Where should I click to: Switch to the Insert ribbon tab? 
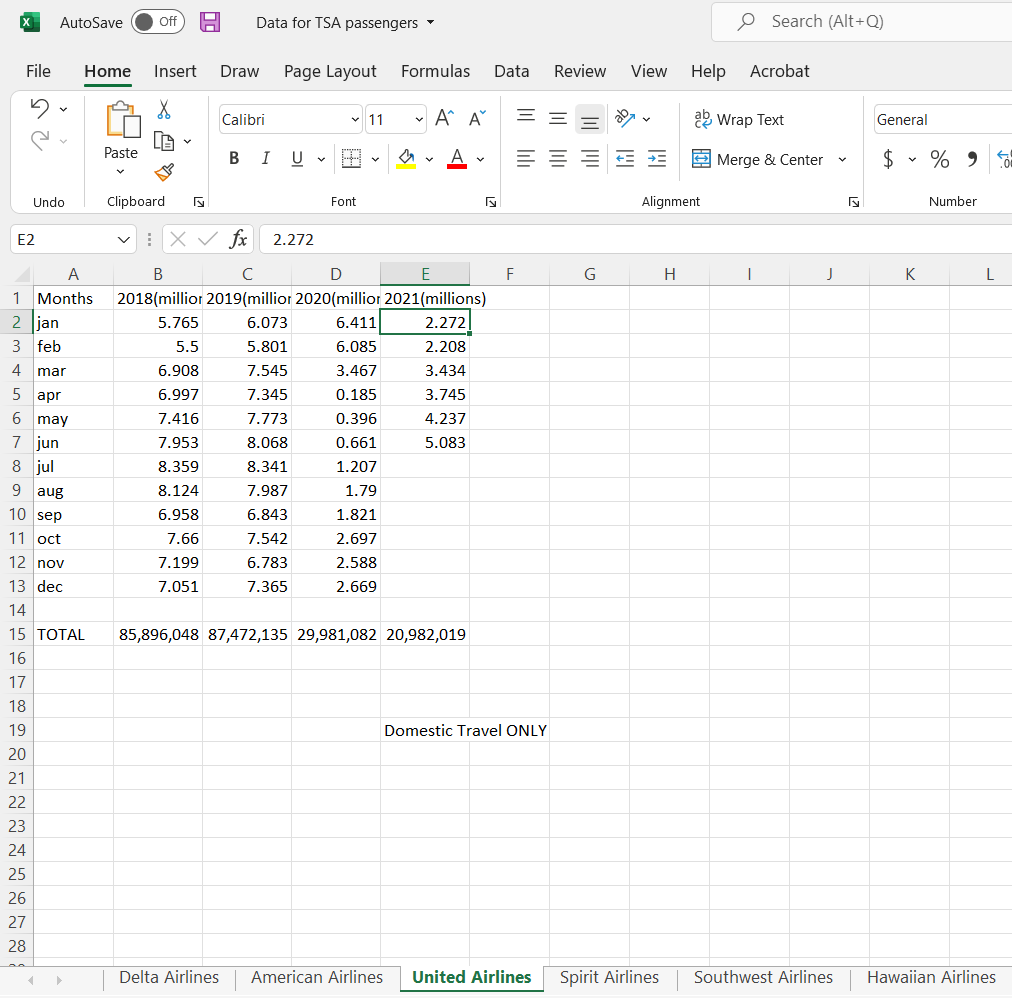click(x=175, y=71)
